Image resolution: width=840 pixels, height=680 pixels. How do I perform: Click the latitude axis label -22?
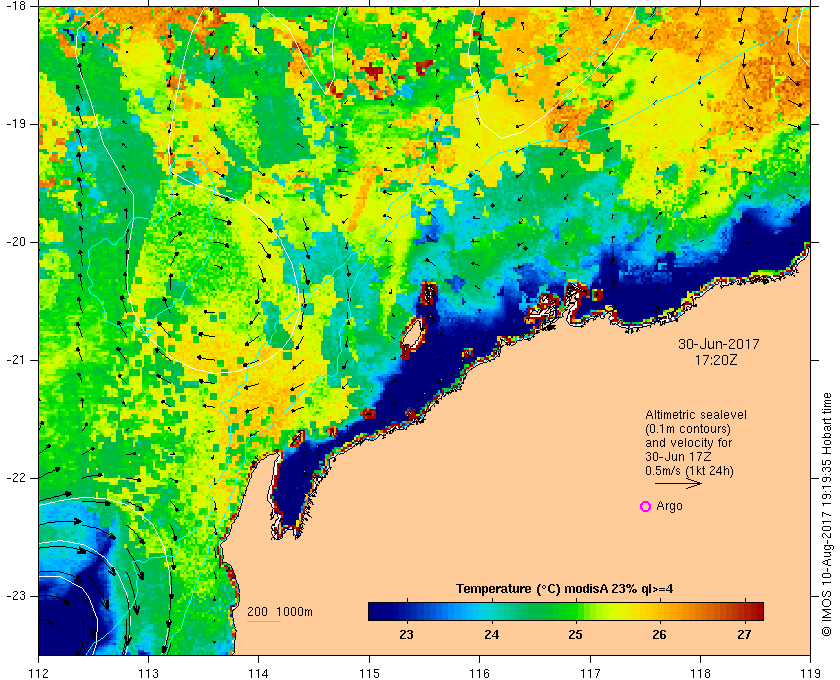(14, 477)
